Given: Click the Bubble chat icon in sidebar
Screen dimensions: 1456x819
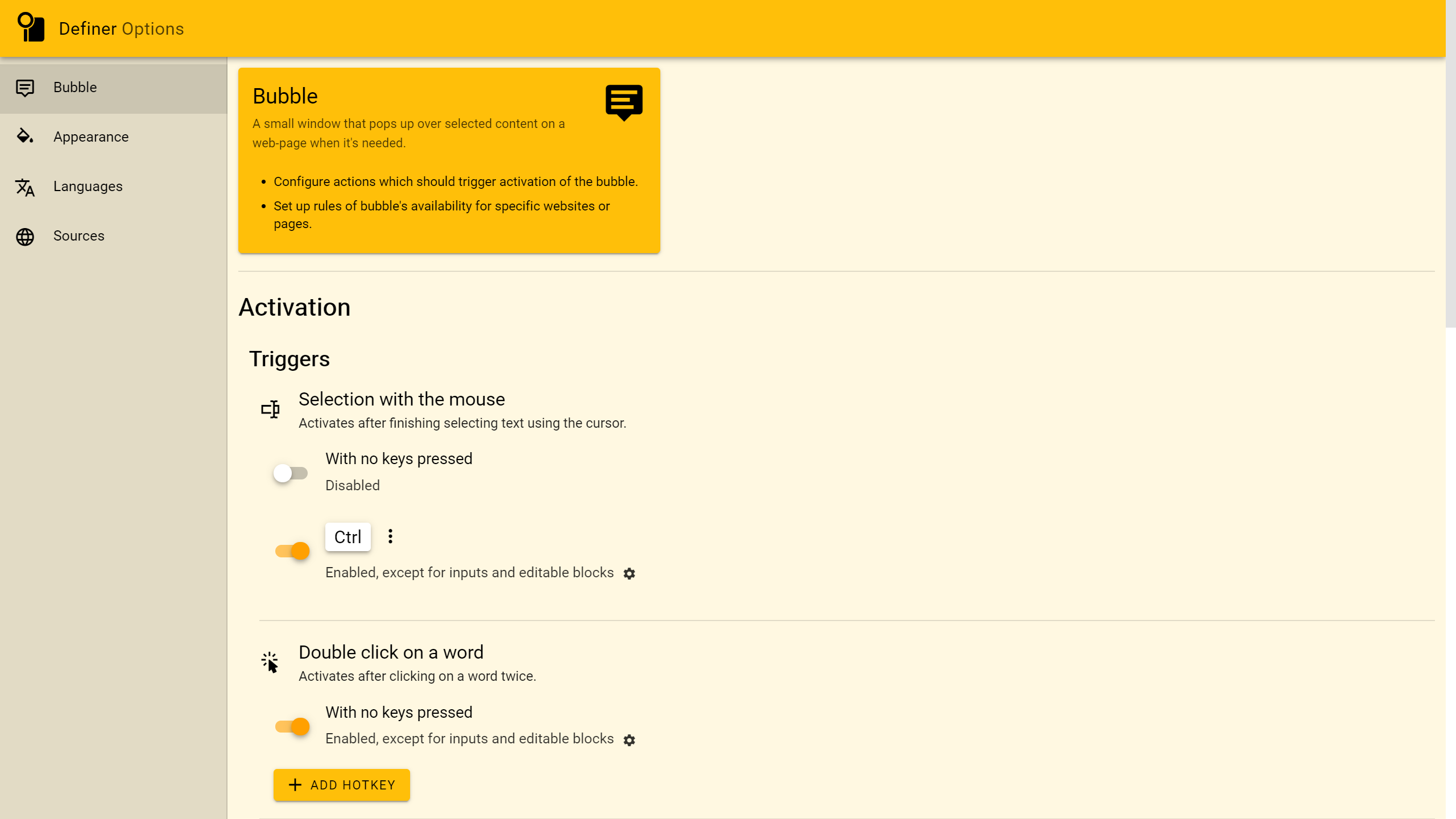Looking at the screenshot, I should (x=25, y=88).
